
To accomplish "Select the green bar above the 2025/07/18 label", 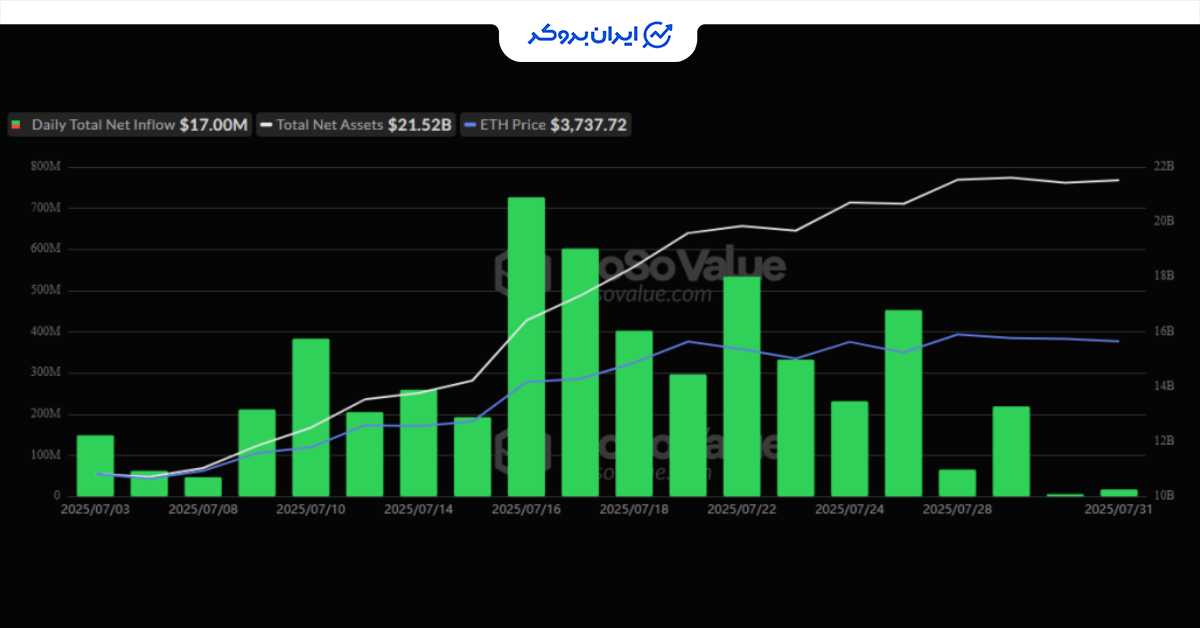I will coord(634,413).
